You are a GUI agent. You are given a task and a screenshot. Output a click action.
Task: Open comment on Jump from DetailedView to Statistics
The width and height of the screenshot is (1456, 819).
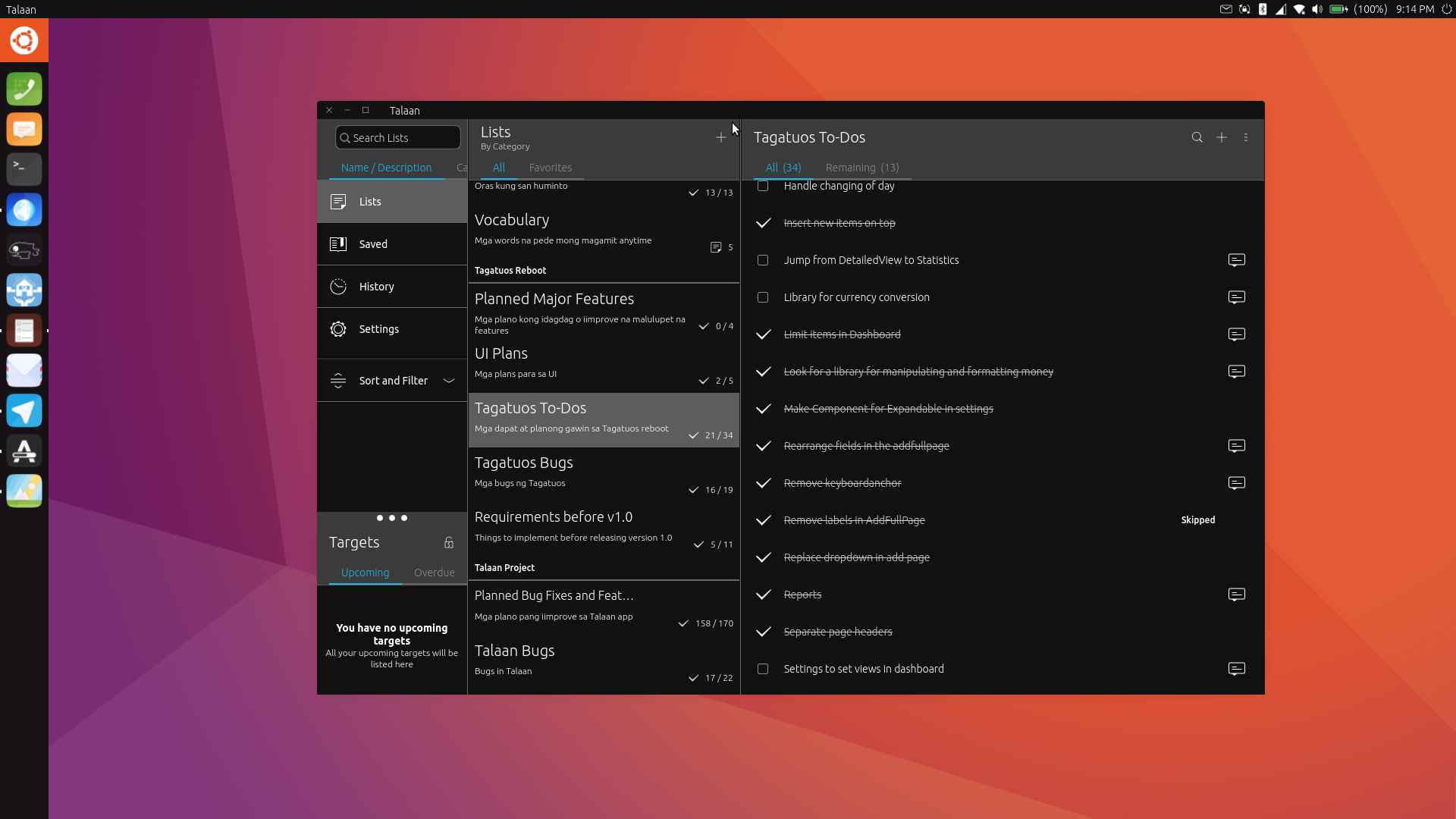point(1236,260)
